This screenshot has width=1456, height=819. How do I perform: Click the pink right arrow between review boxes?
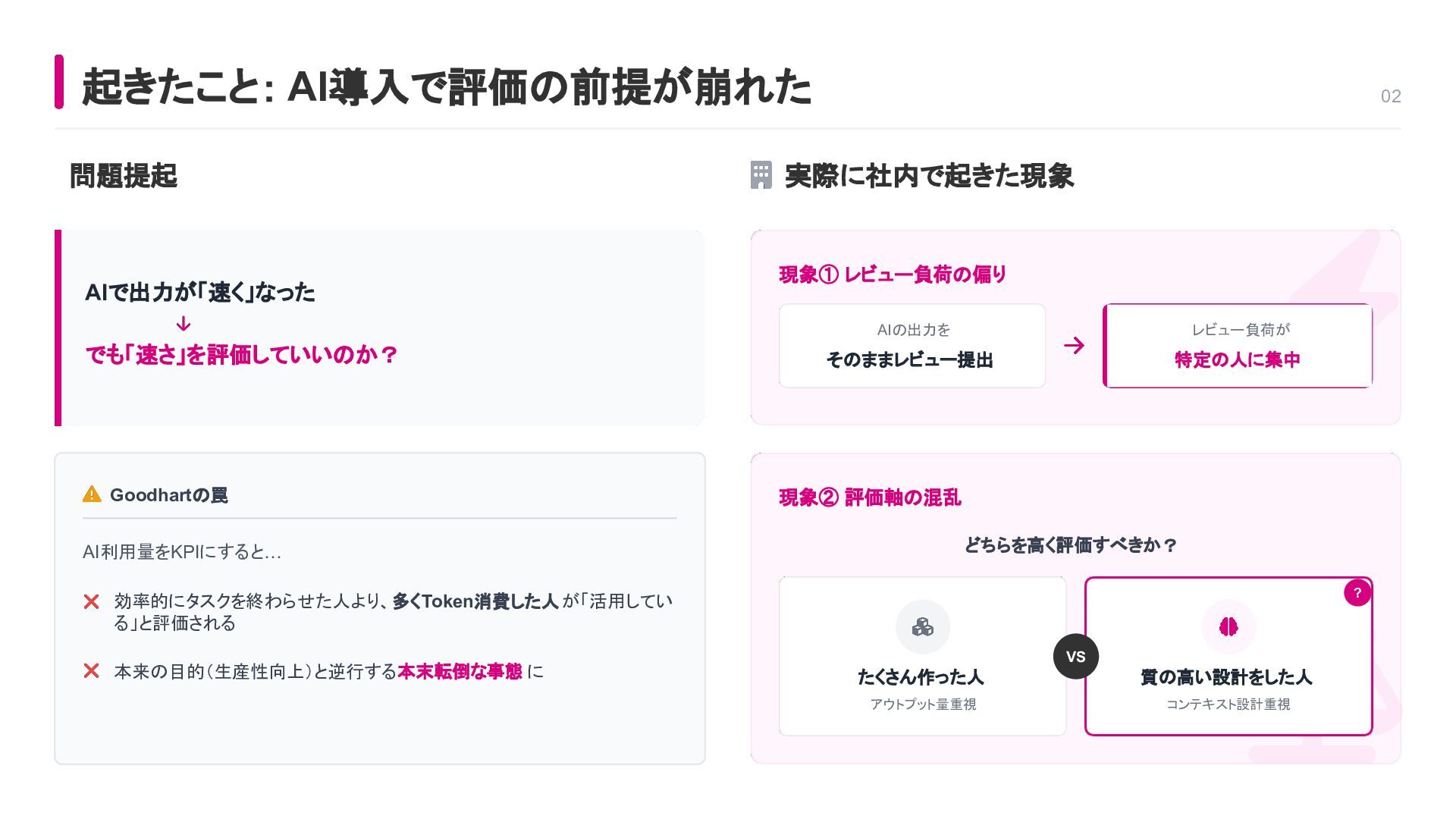pos(1074,346)
